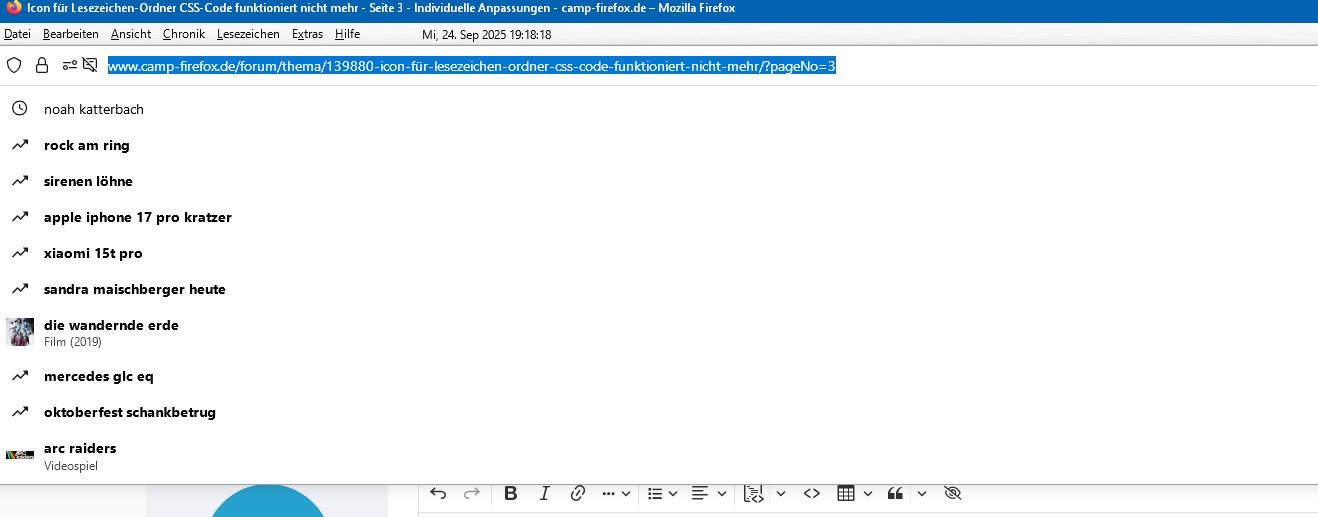Click the crossed-out notification permission icon
Screen dimensions: 1318x517
pyautogui.click(x=90, y=66)
